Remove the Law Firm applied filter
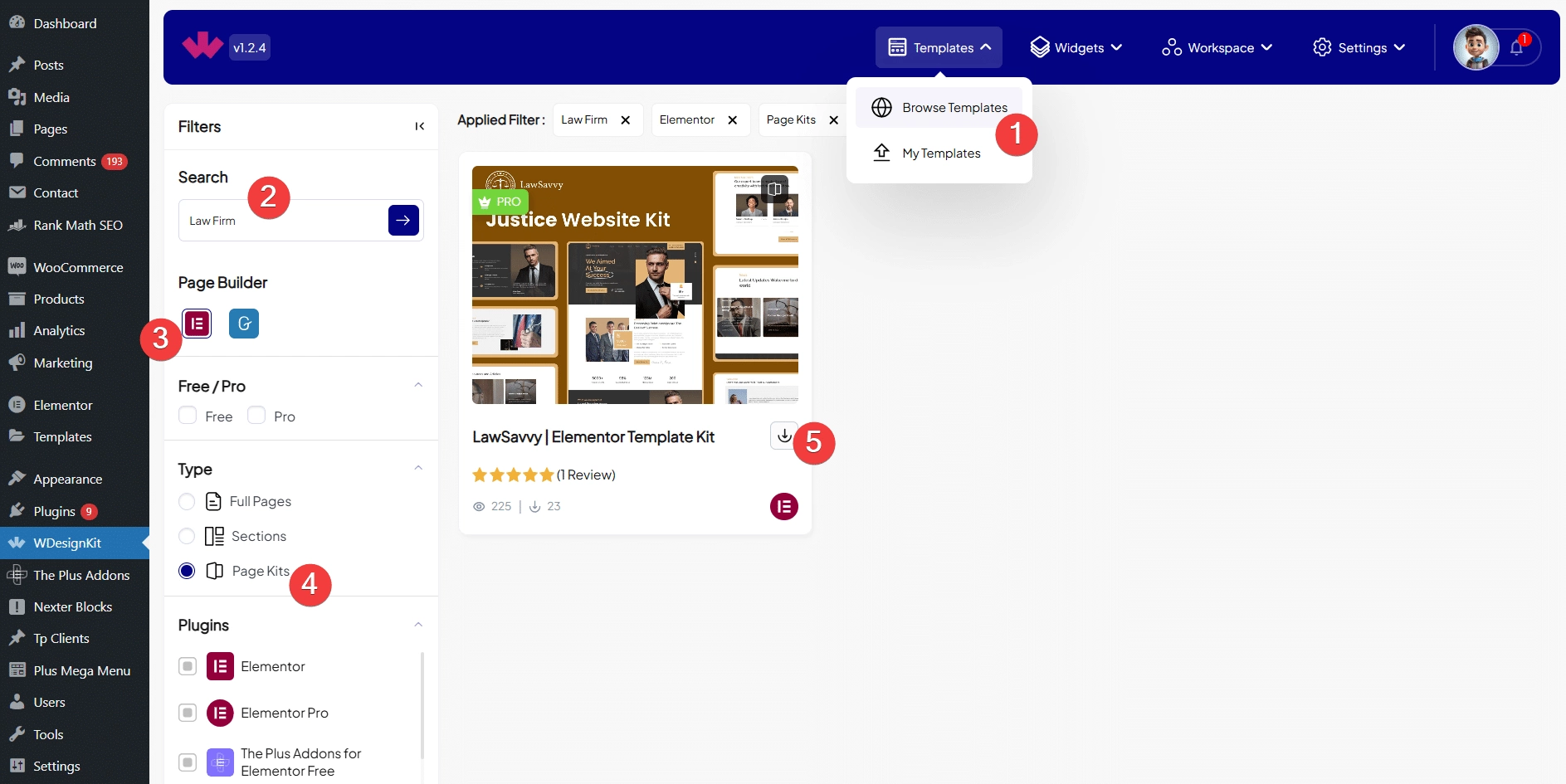Screen dimensions: 1566x784 click(626, 120)
